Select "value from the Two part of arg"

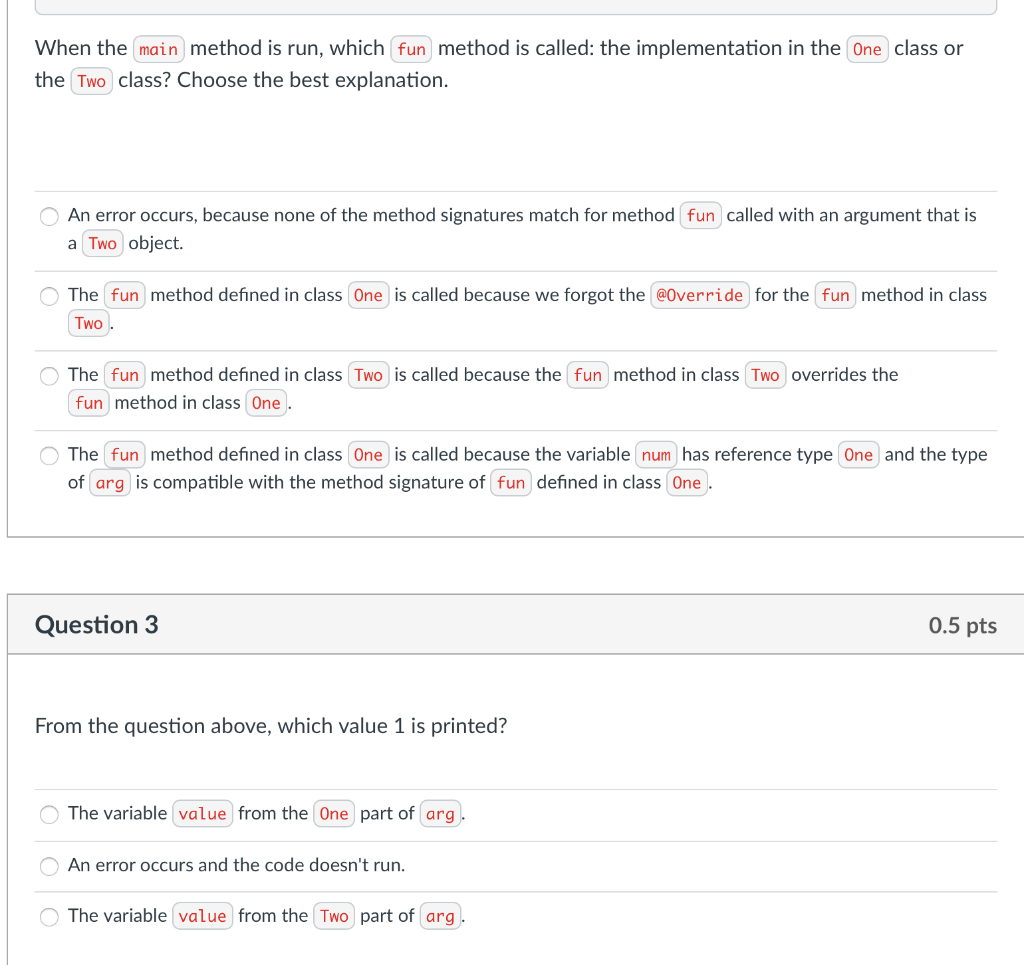(49, 916)
